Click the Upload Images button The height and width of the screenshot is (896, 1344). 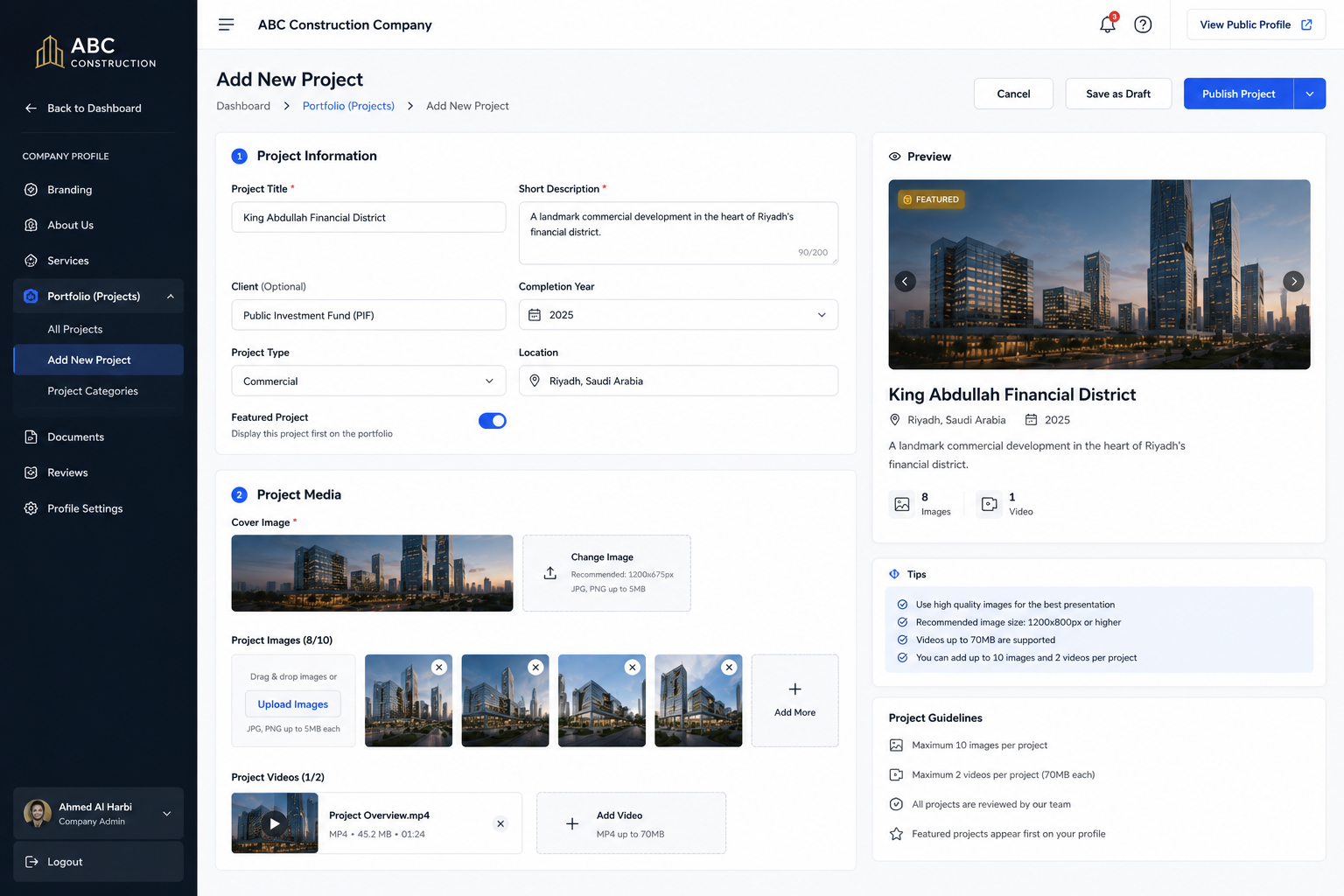click(x=293, y=704)
